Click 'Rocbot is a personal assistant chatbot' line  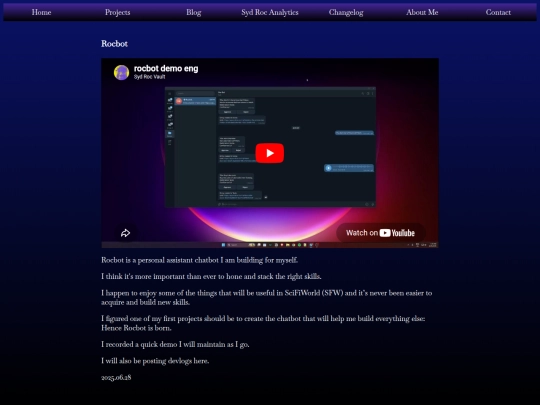(x=199, y=260)
